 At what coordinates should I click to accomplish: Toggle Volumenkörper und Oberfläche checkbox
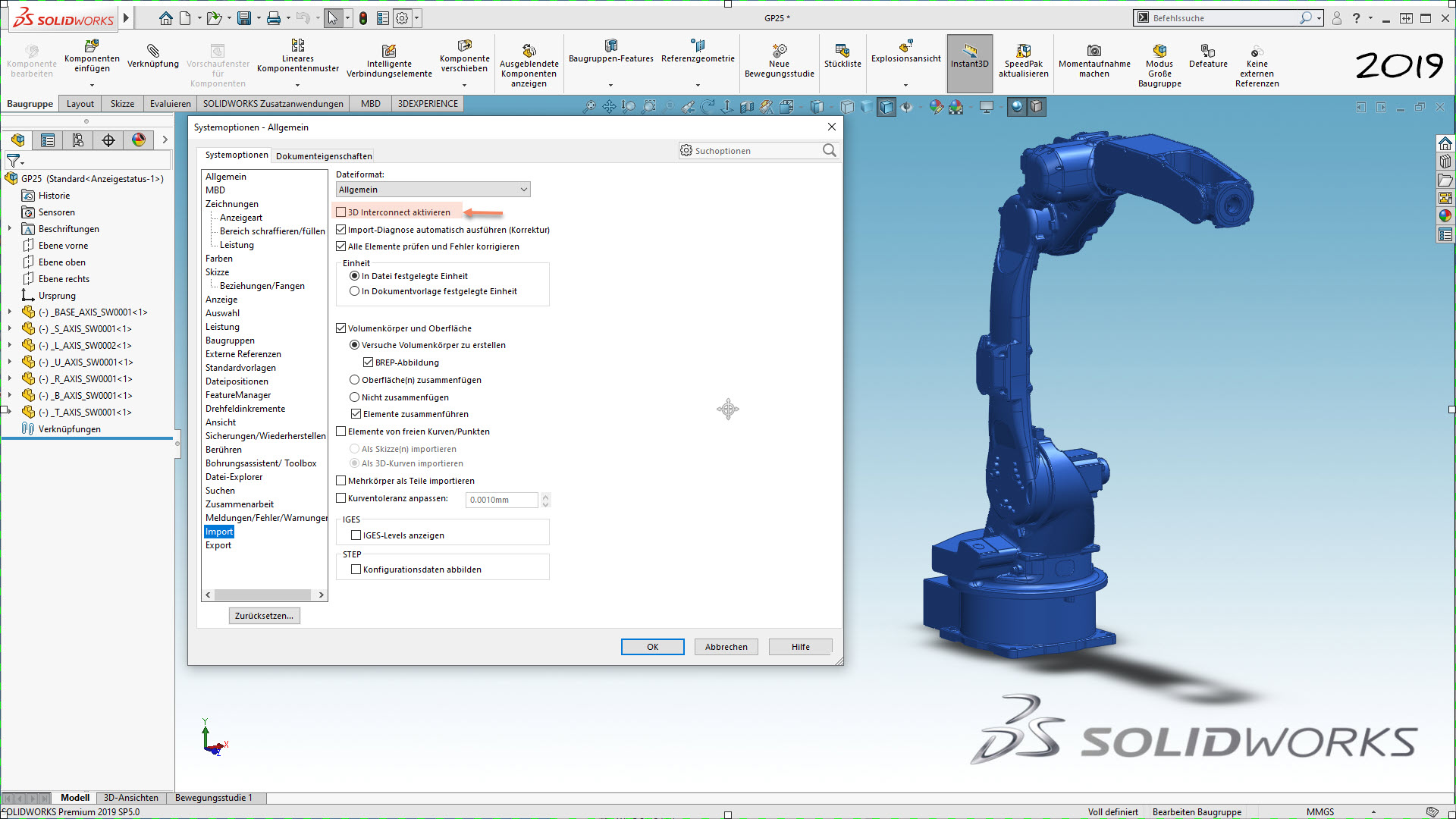click(x=341, y=328)
